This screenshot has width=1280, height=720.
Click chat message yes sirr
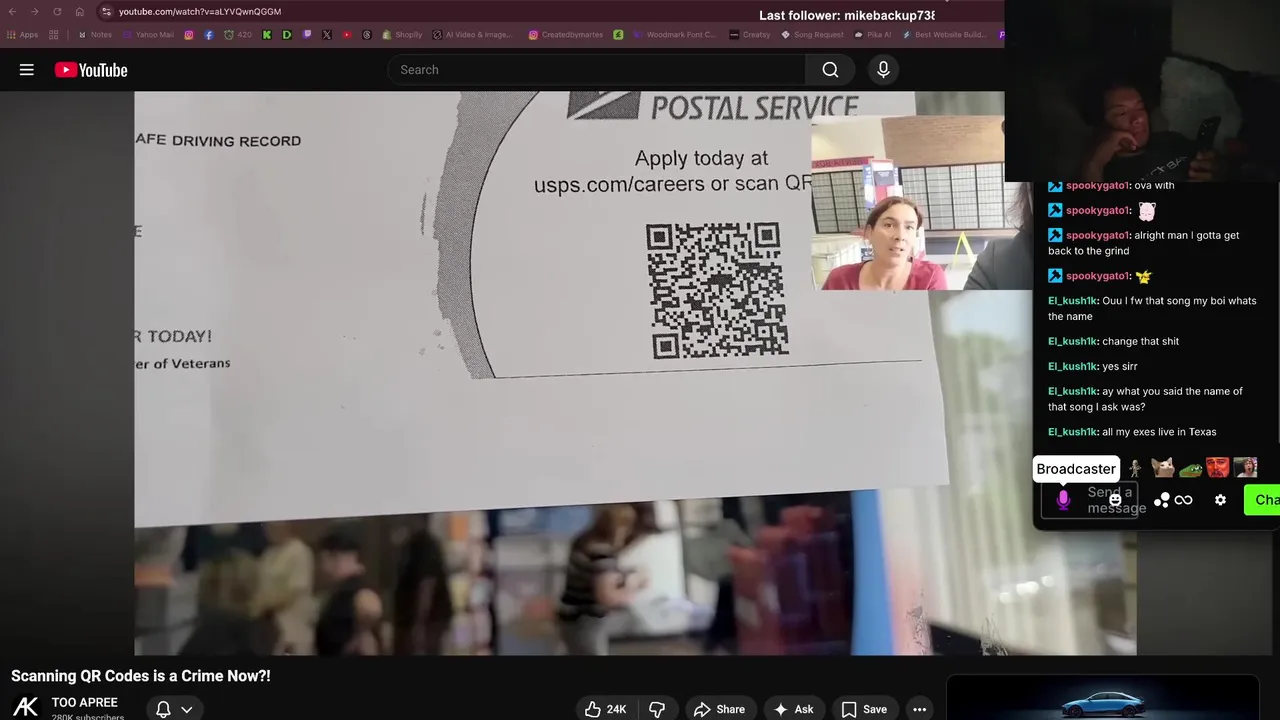pyautogui.click(x=1092, y=366)
